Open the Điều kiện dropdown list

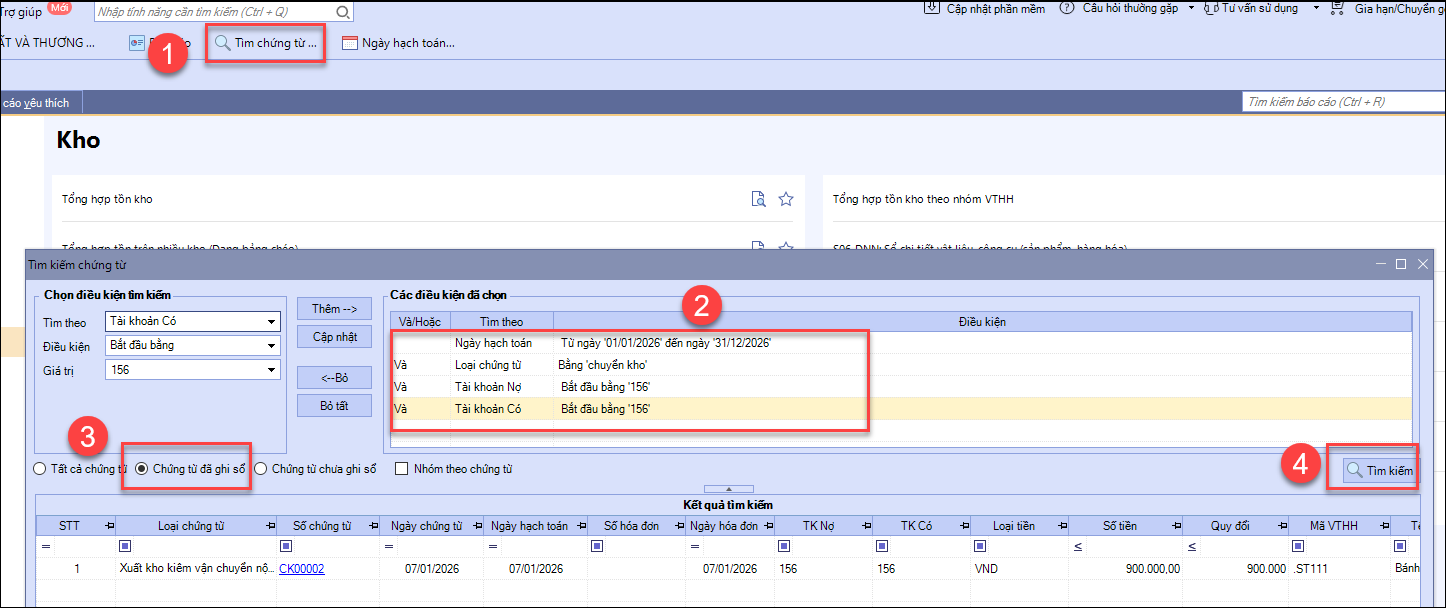click(271, 346)
